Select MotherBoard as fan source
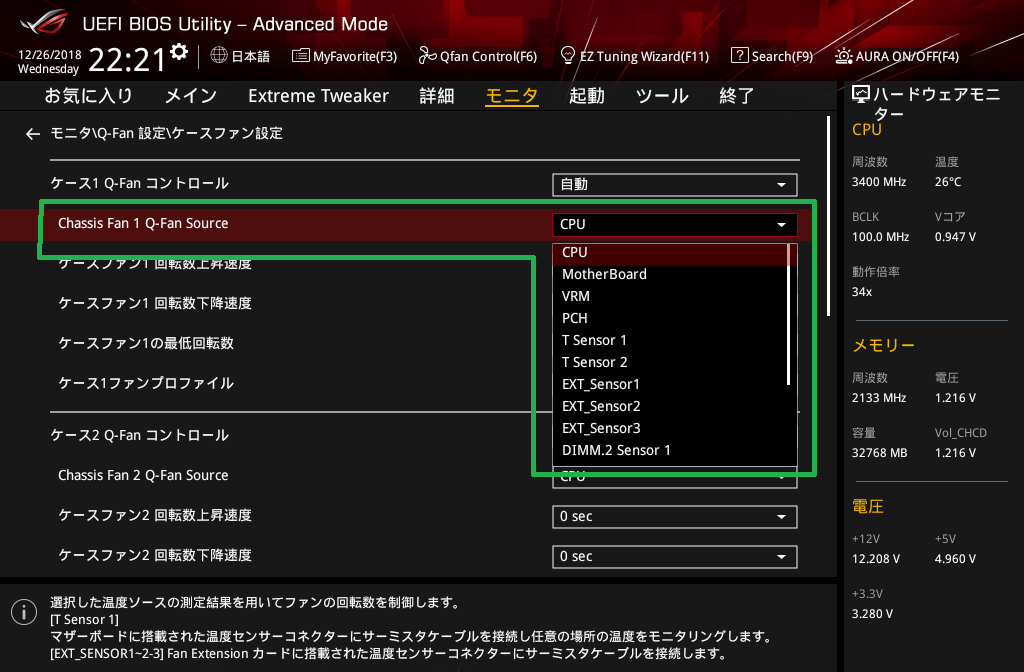 point(670,274)
